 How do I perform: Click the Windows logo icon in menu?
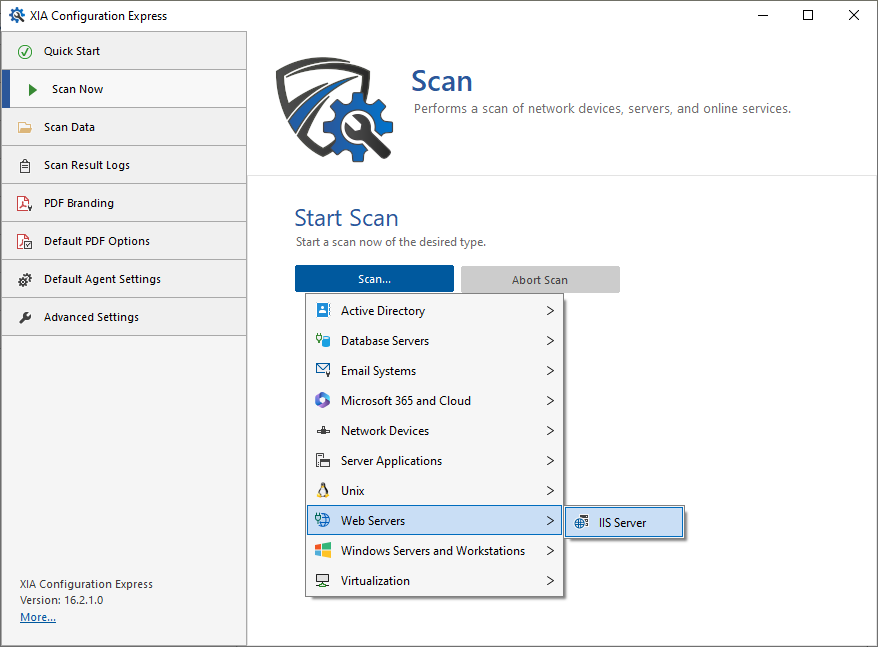click(x=323, y=550)
